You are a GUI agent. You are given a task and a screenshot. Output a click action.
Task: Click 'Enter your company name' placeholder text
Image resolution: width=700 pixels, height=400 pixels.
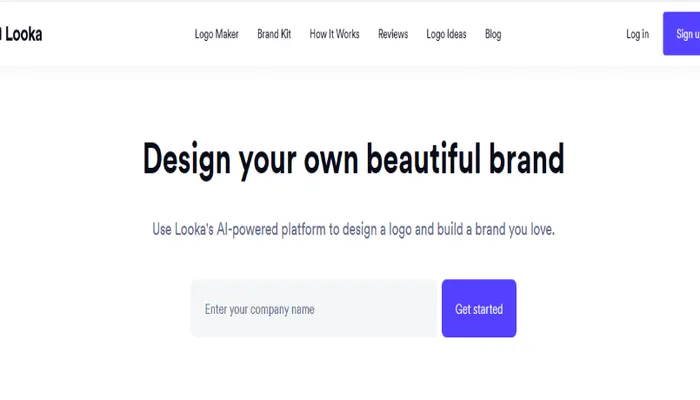click(x=260, y=310)
